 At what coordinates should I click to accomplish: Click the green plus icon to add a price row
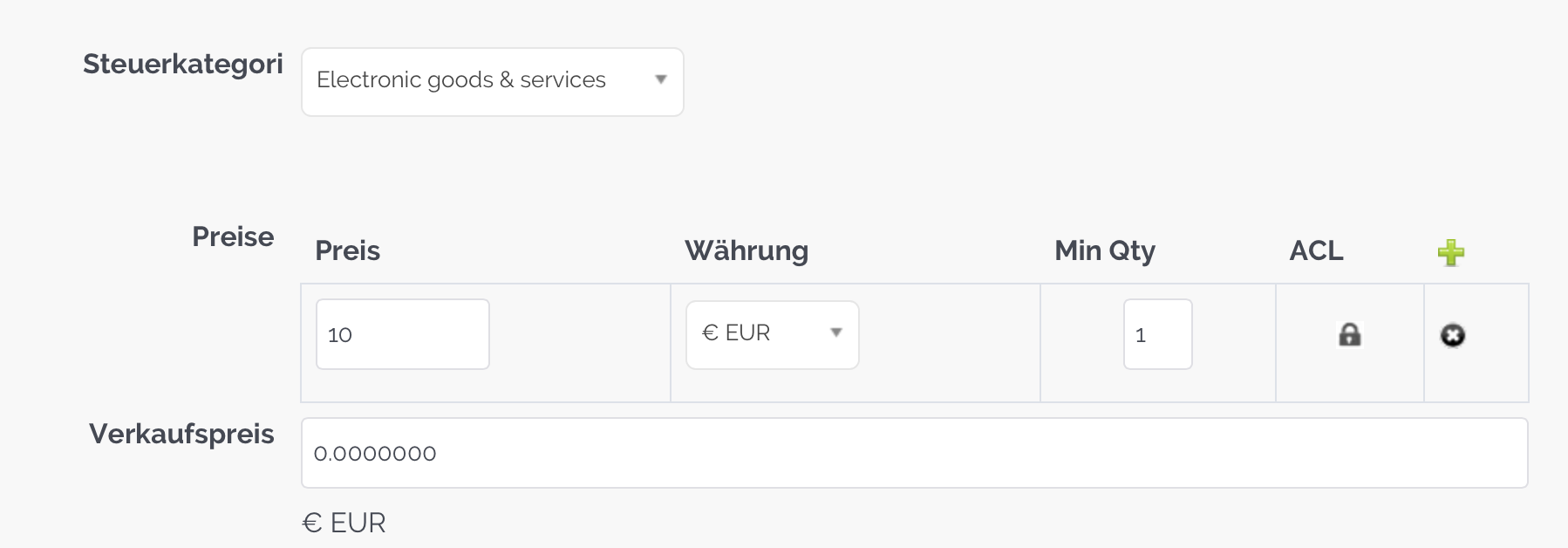[x=1451, y=252]
